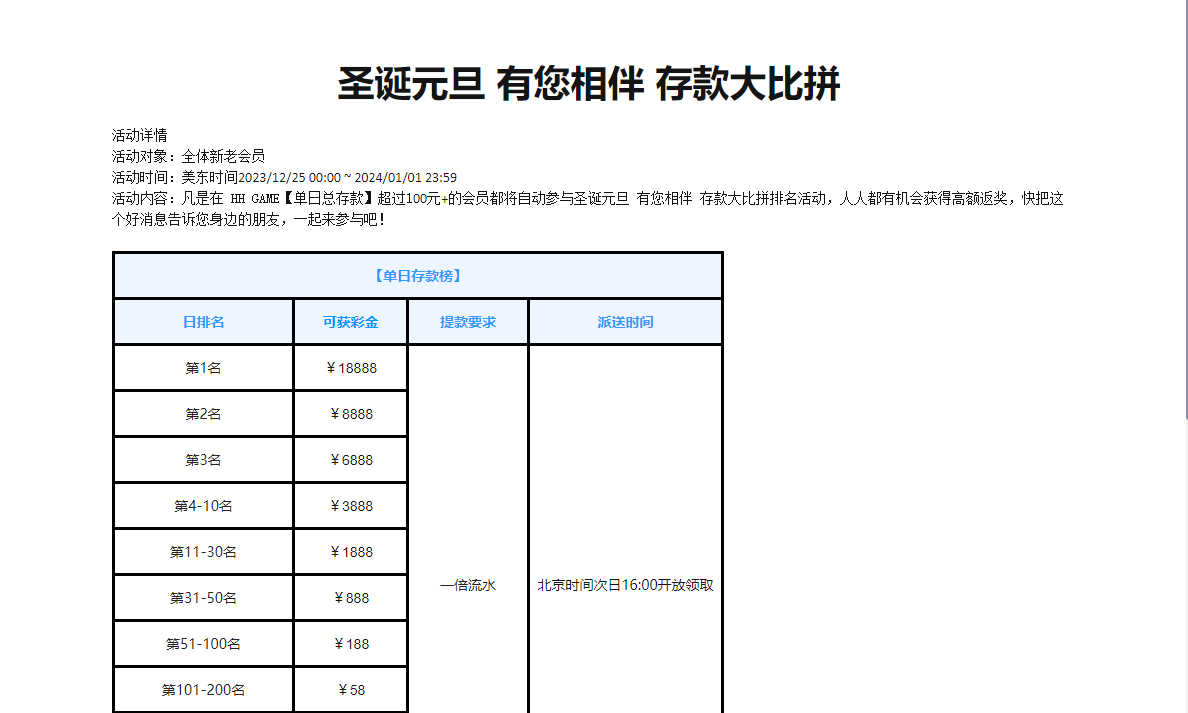1188x713 pixels.
Task: Select the ¥8888 bonus cell
Action: click(351, 414)
